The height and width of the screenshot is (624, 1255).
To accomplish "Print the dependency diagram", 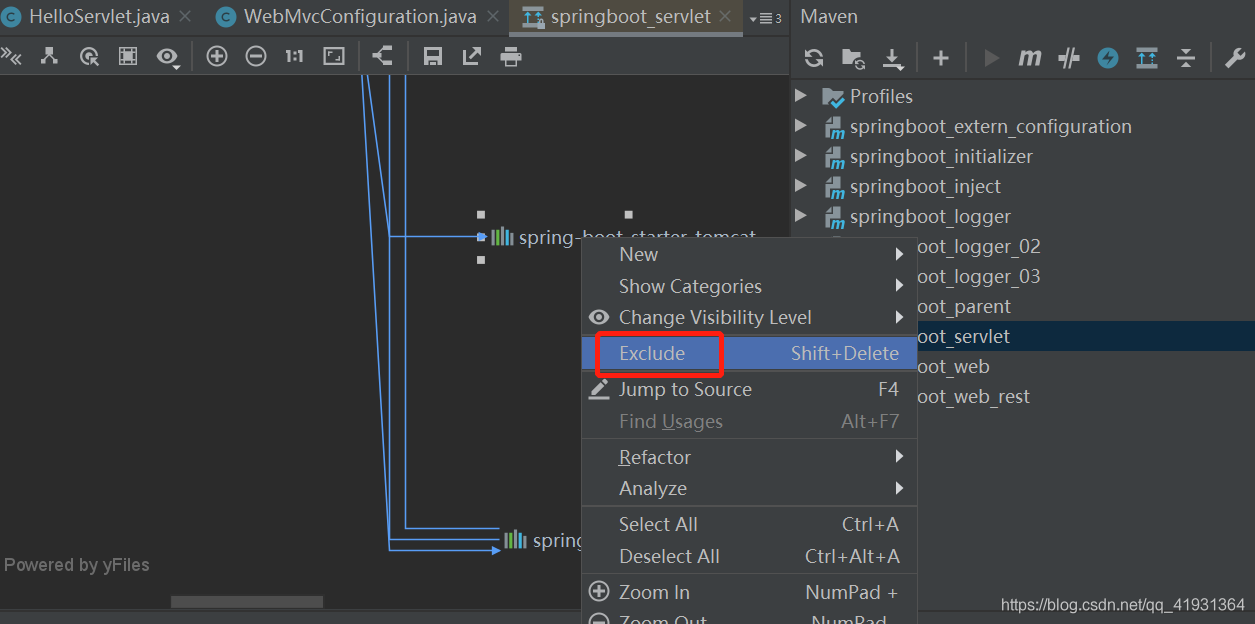I will tap(511, 57).
